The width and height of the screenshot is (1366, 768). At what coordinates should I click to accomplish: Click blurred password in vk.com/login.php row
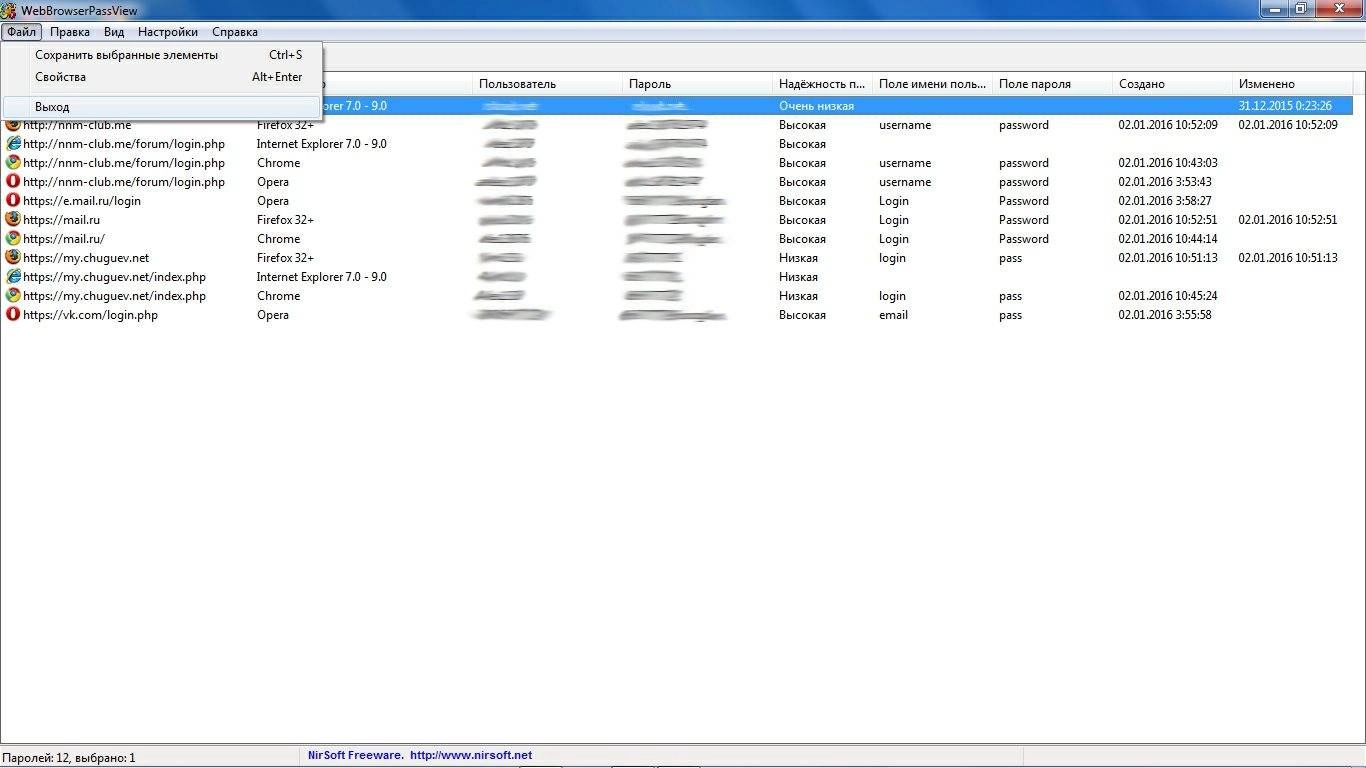point(673,315)
